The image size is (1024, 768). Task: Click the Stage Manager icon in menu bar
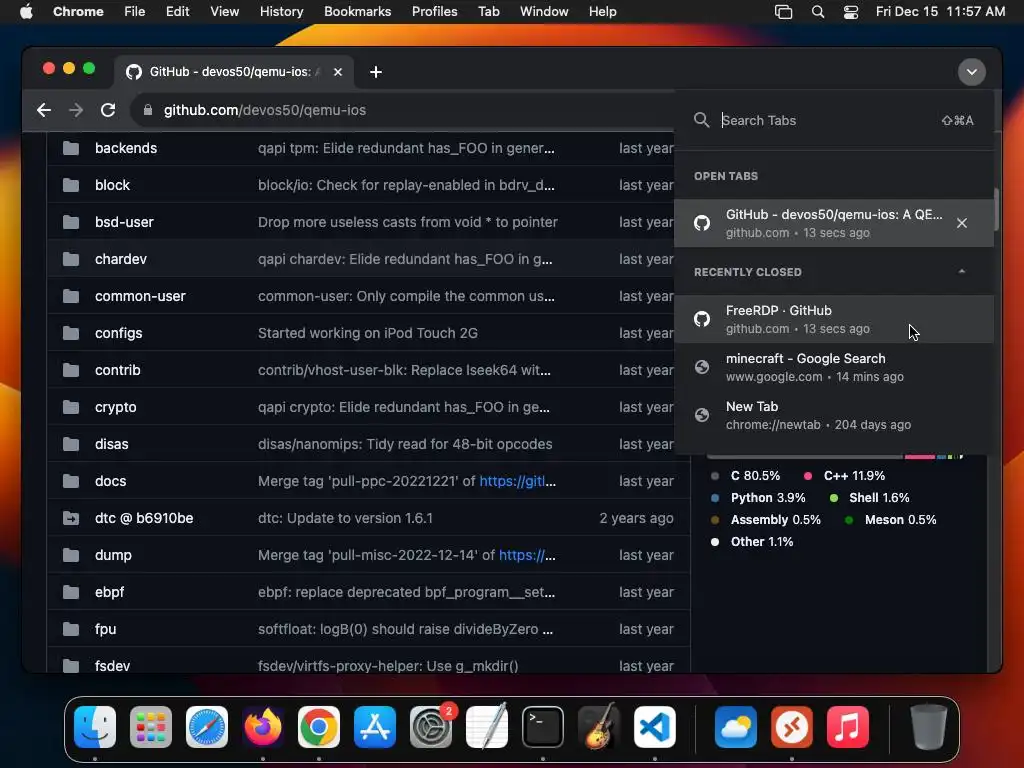coord(783,12)
